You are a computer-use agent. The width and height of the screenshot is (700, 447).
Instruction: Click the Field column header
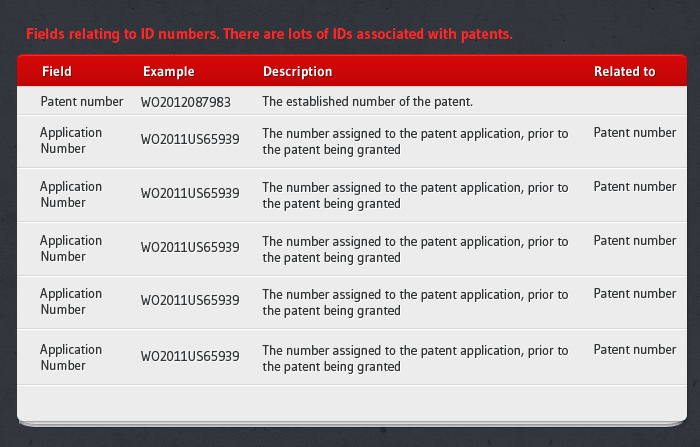point(57,72)
